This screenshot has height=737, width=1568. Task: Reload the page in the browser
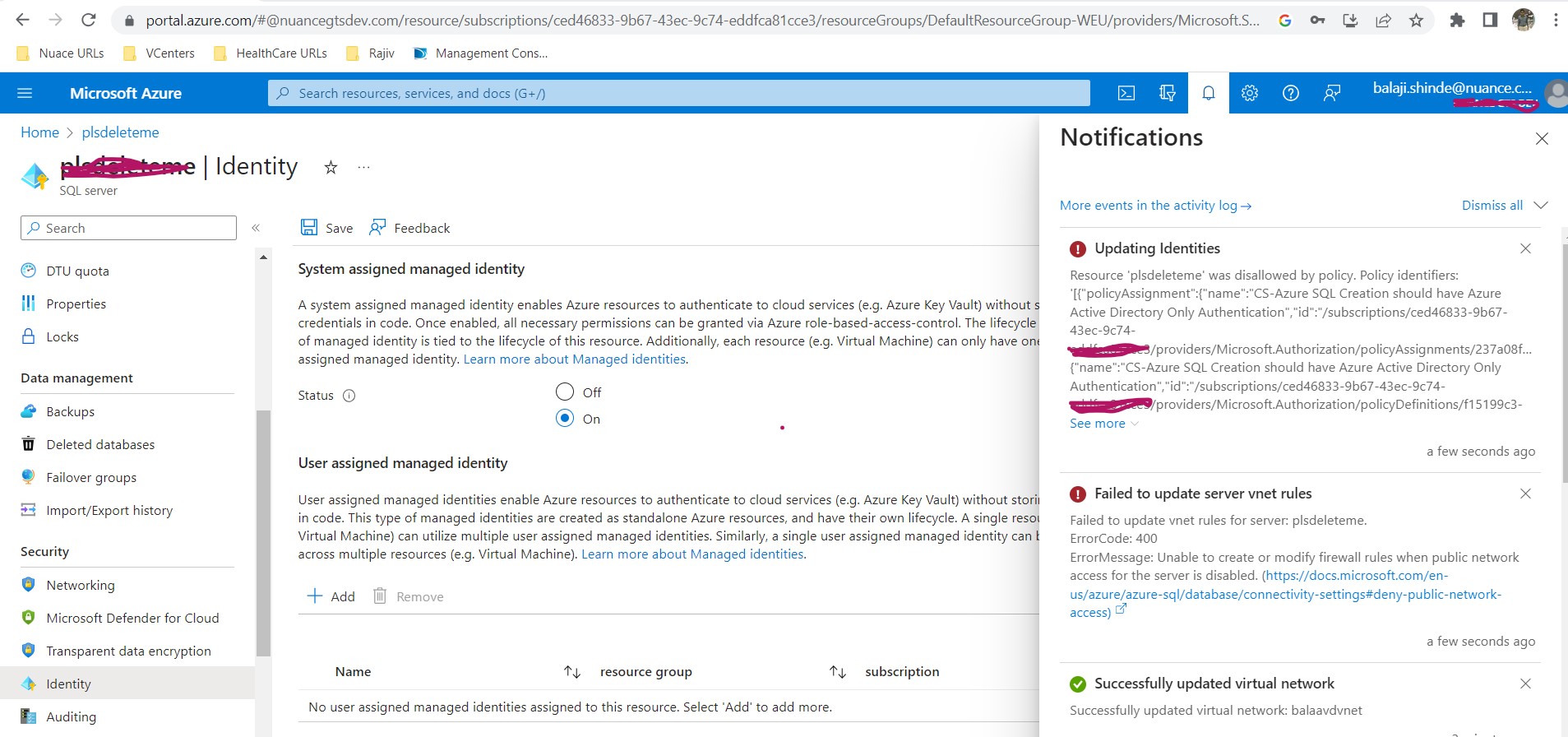click(89, 20)
